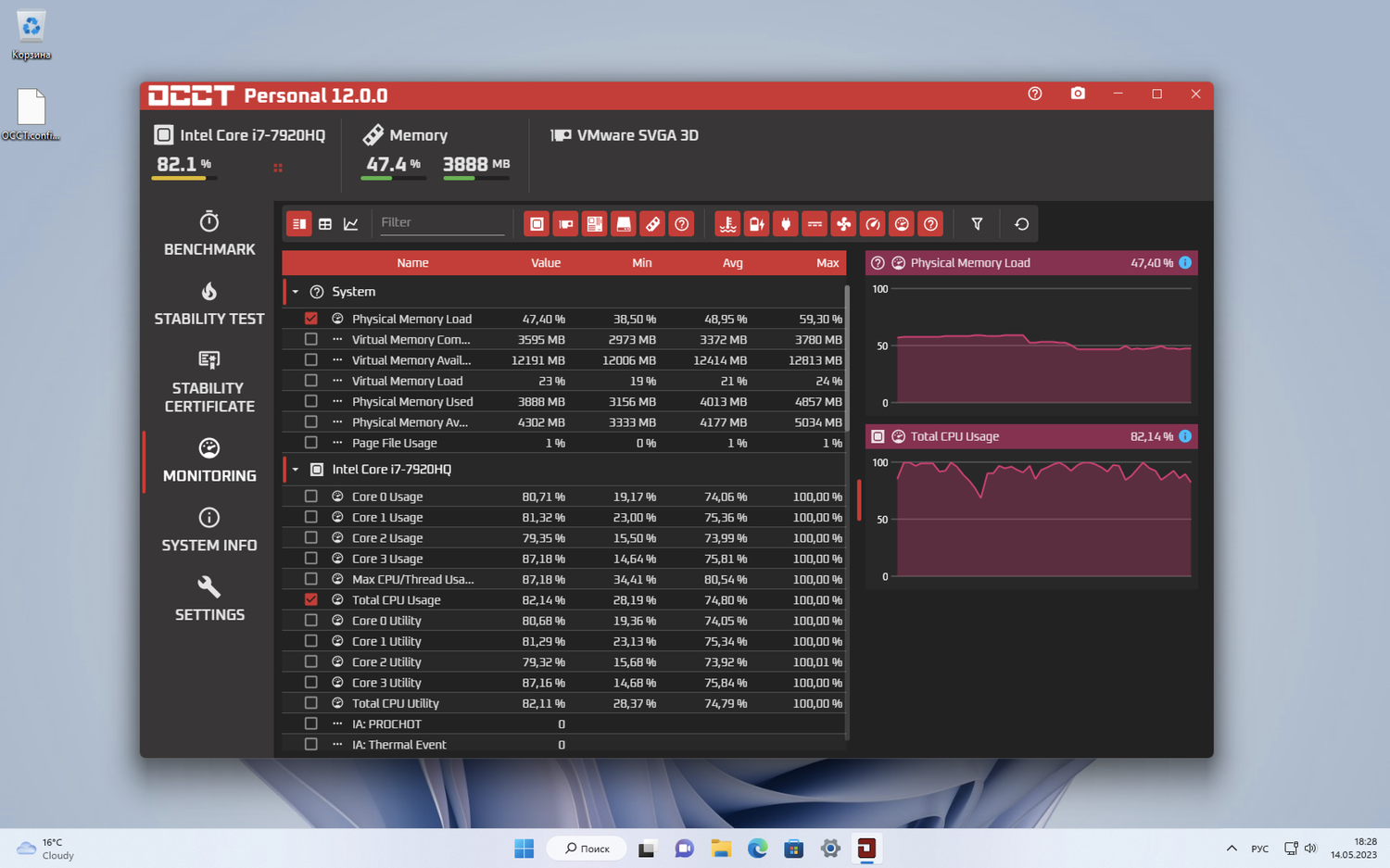1390x868 pixels.
Task: Check the IA: PROCHOT checkbox
Action: 311,723
